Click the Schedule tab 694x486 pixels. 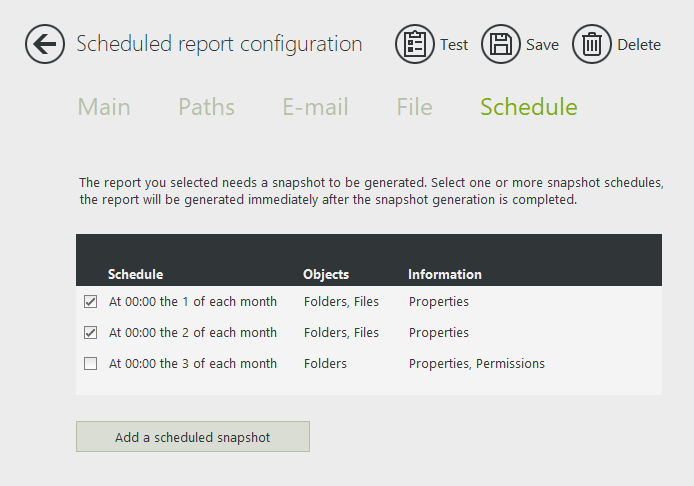coord(528,107)
